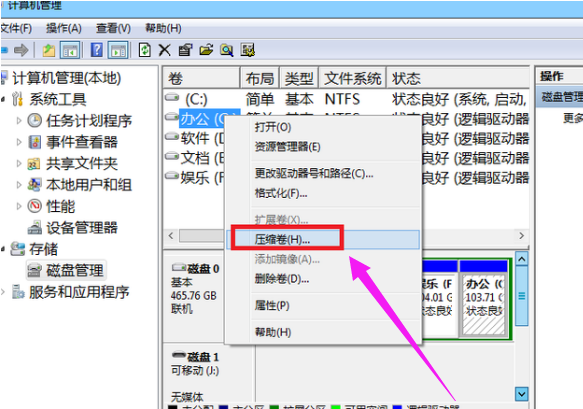This screenshot has width=583, height=409.
Task: Click the Device Manager icon
Action: pyautogui.click(x=35, y=228)
